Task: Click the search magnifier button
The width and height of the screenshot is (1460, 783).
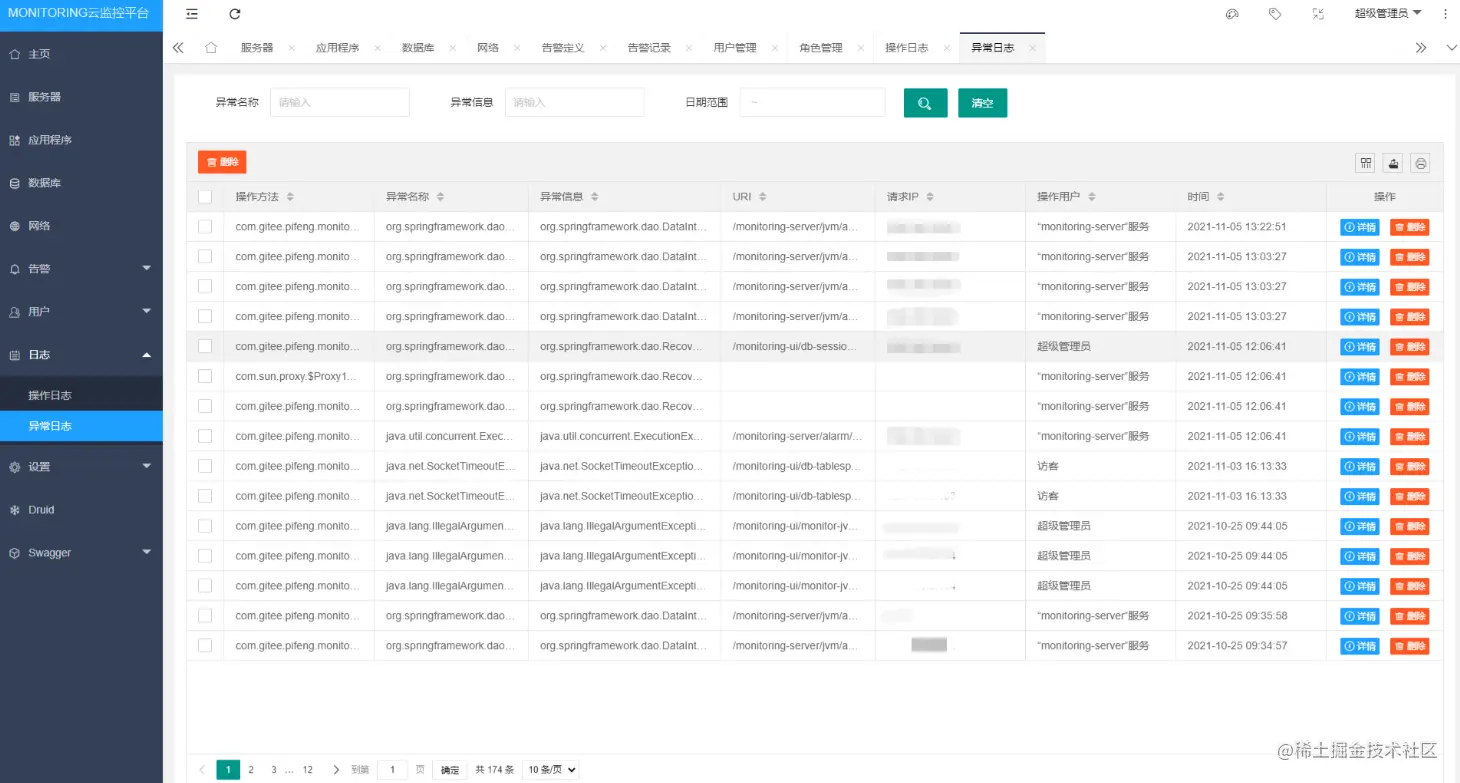Action: coord(925,103)
